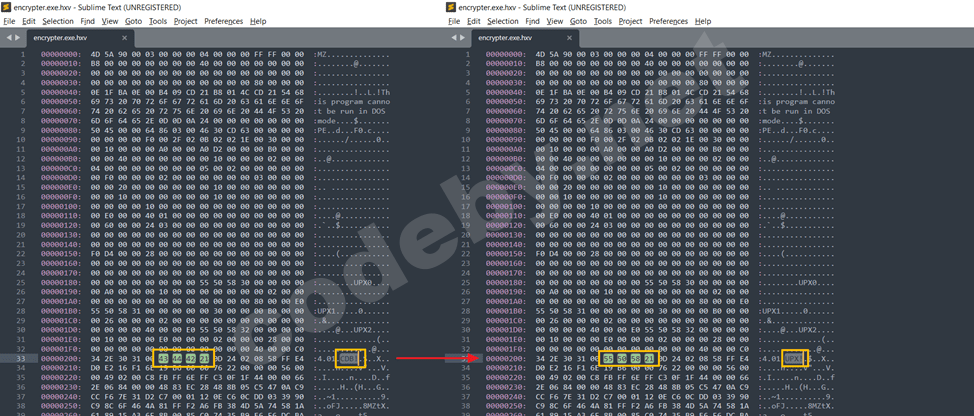Click 't be run in DOS' text in right window
This screenshot has width=974, height=416.
pos(796,112)
